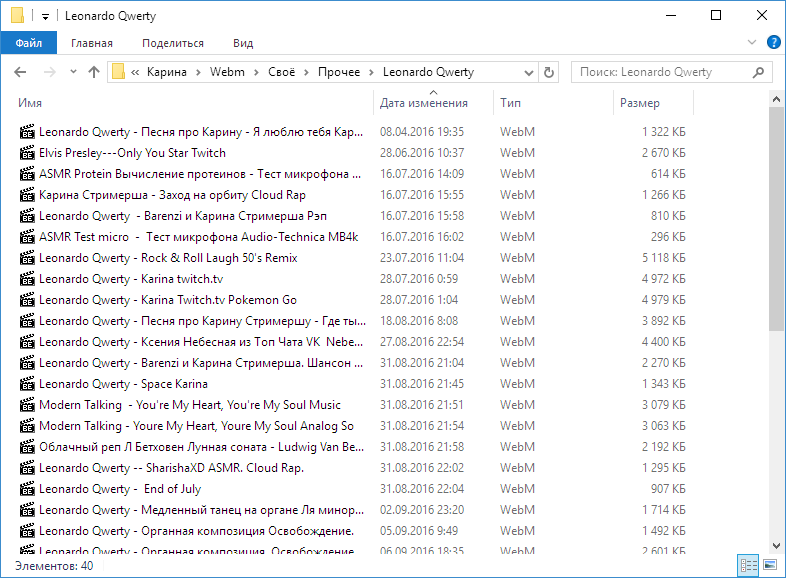Select icon of Karina Twitch.tv Pokemon Go file
786x578 pixels.
pos(27,300)
